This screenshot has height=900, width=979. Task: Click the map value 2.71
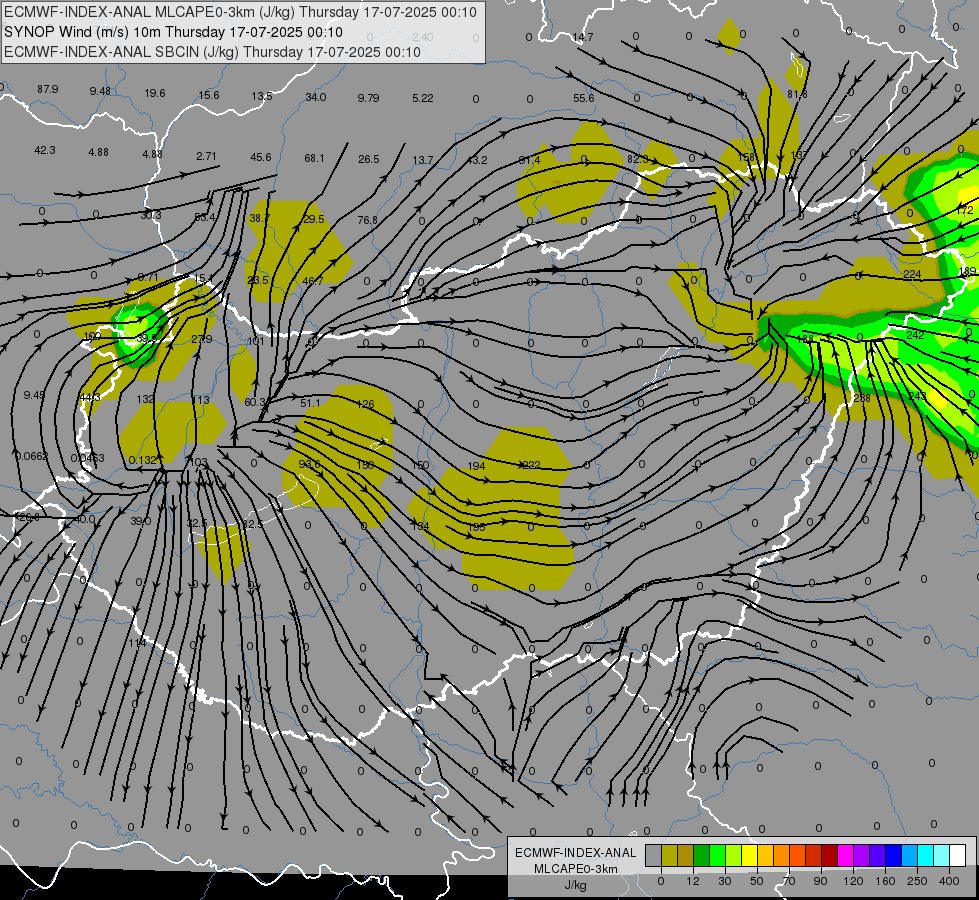point(206,156)
